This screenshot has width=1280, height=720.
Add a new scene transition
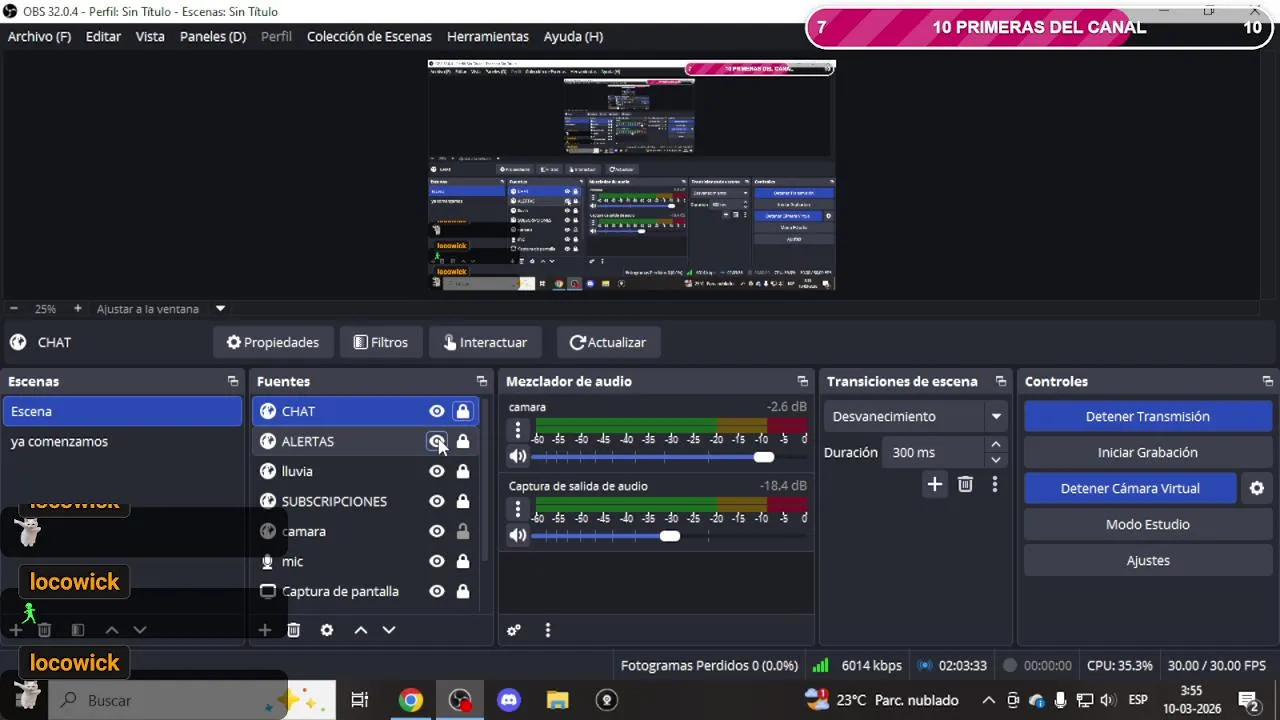pos(934,484)
